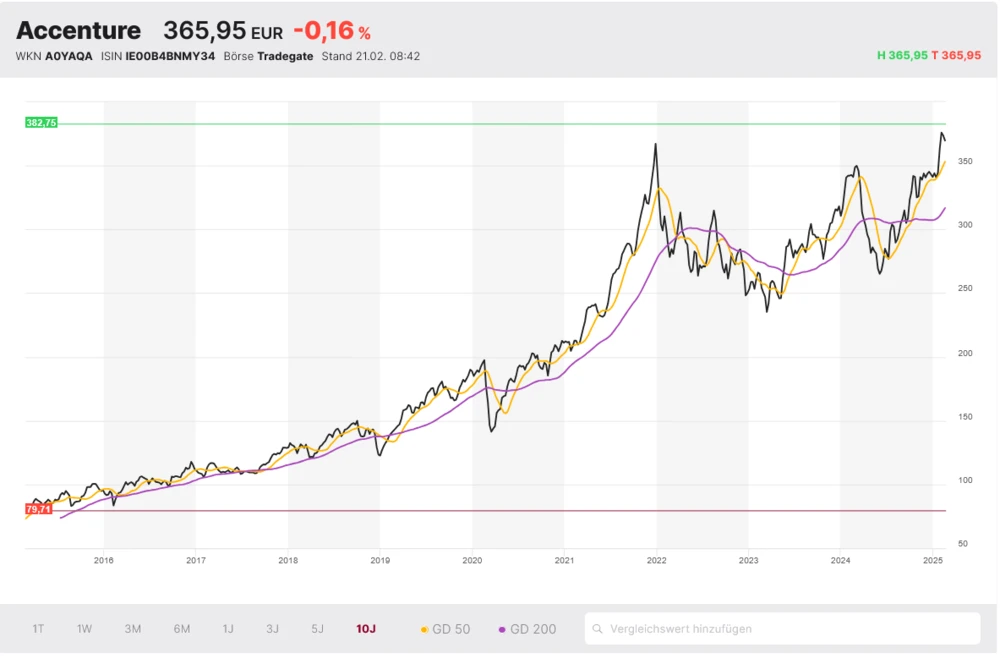Select the 3J chart period
This screenshot has width=1000, height=664.
(x=273, y=629)
